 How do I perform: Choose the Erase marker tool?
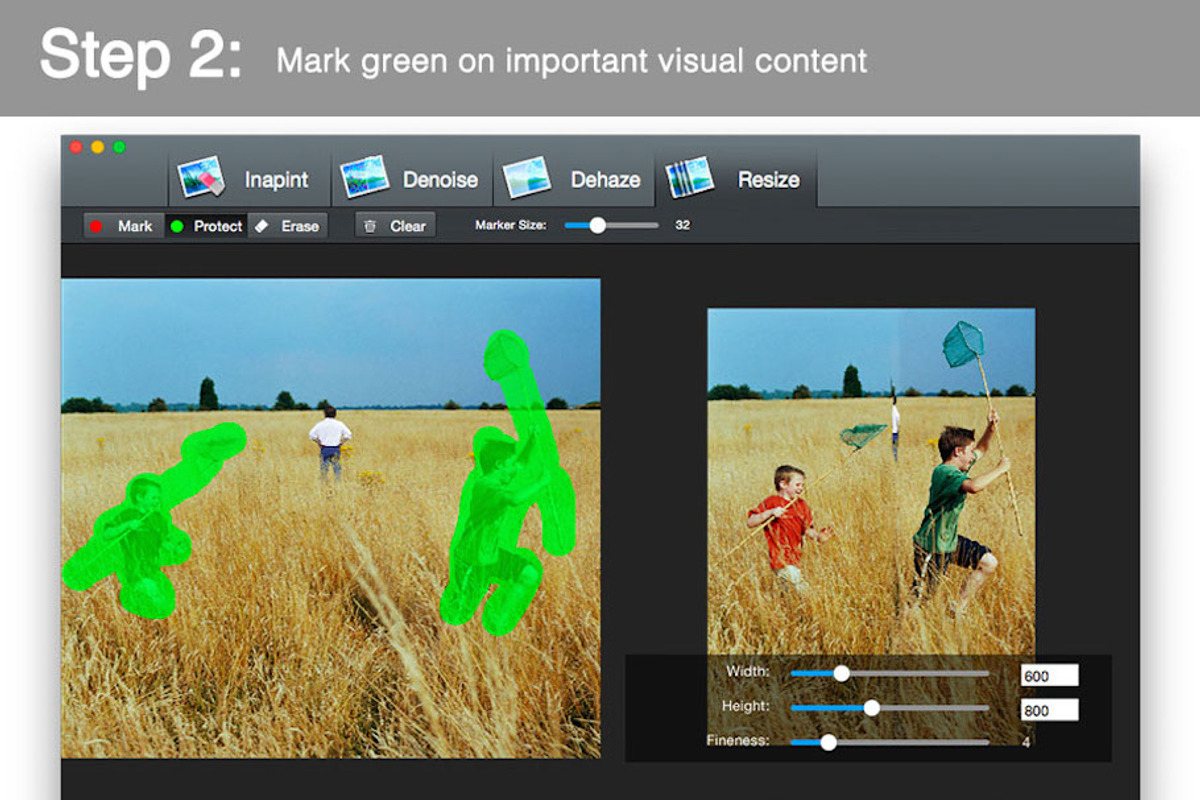click(x=288, y=226)
